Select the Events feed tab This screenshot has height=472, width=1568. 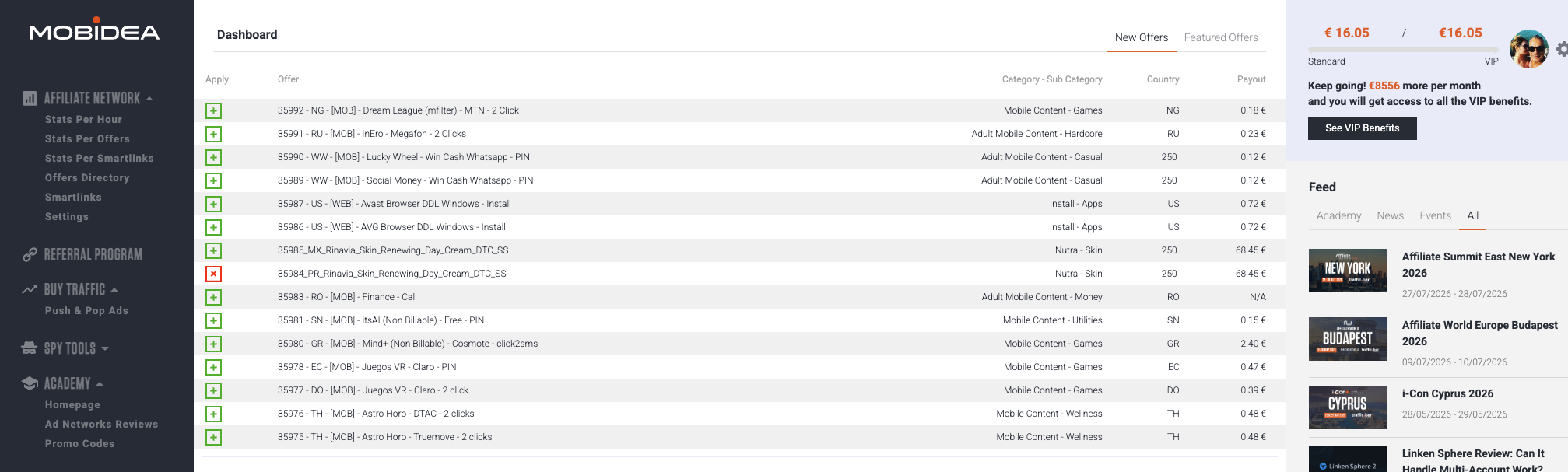coord(1435,215)
